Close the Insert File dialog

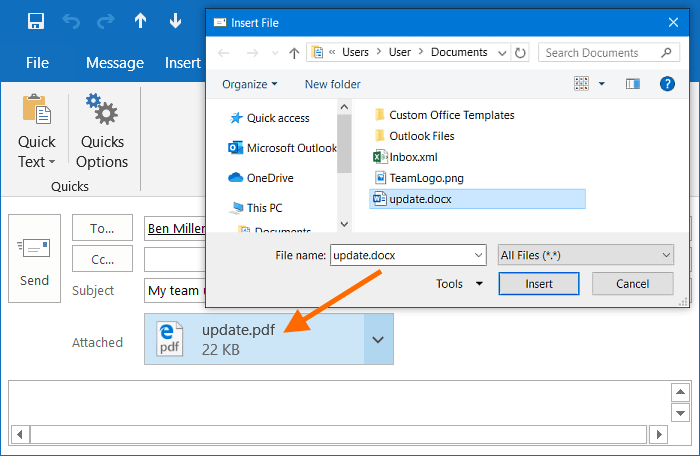tap(673, 22)
